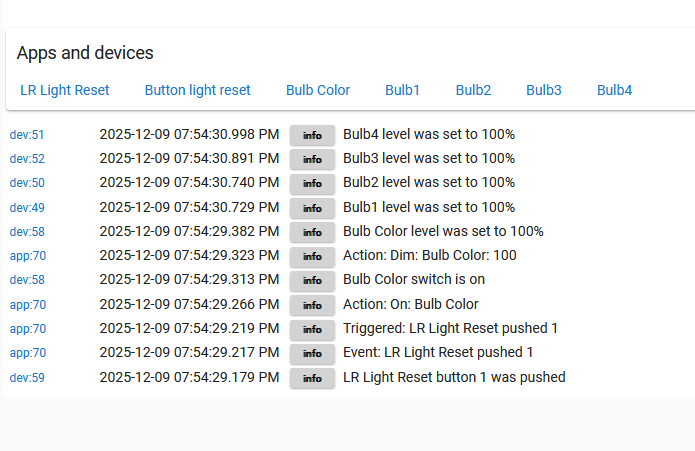Image resolution: width=695 pixels, height=451 pixels.
Task: Open the dev:52 source link
Action: 27,159
